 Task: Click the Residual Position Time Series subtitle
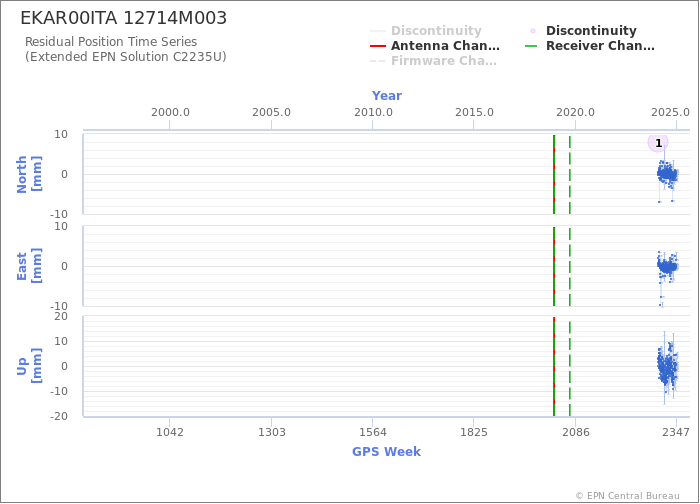point(111,42)
